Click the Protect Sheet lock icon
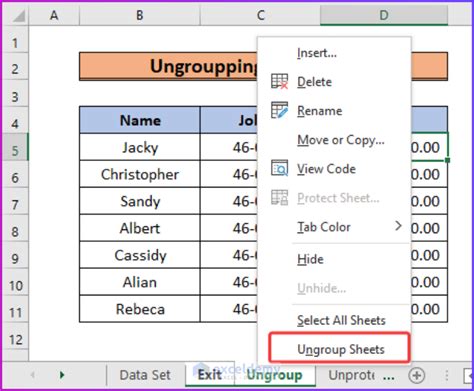This screenshot has height=391, width=474. (279, 198)
